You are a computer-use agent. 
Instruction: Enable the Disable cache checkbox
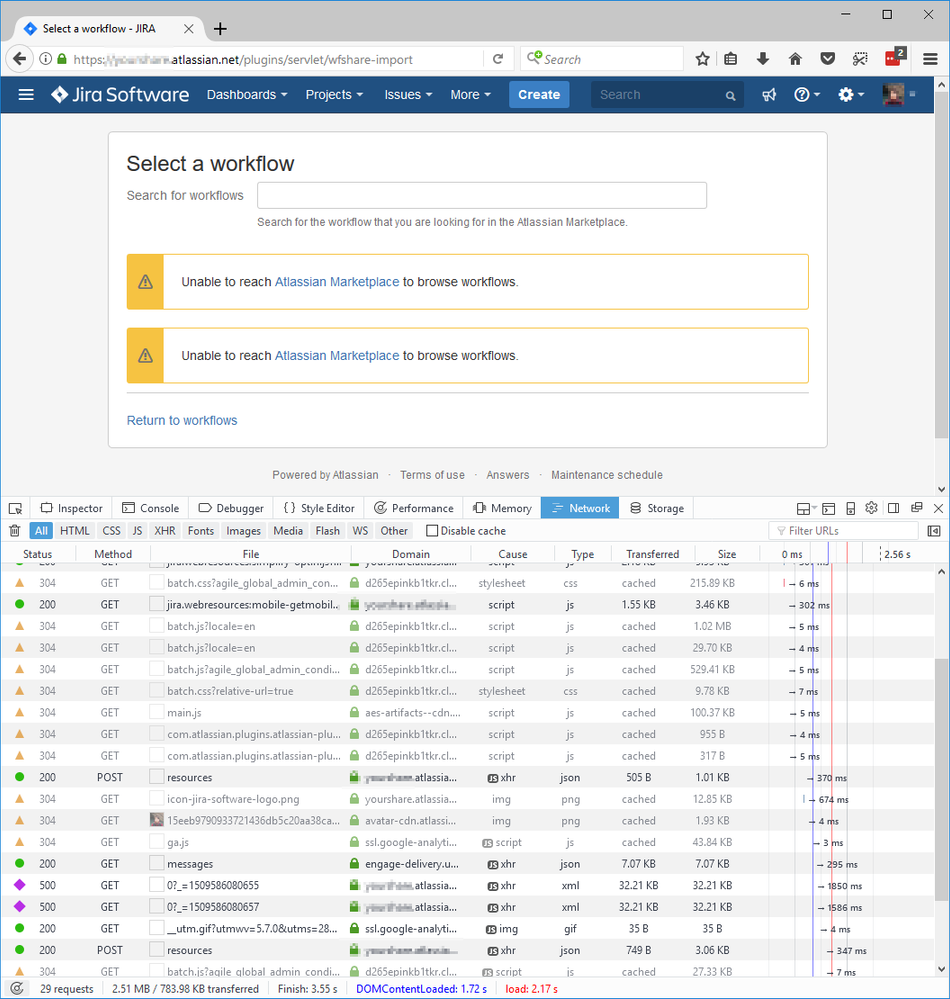point(432,531)
